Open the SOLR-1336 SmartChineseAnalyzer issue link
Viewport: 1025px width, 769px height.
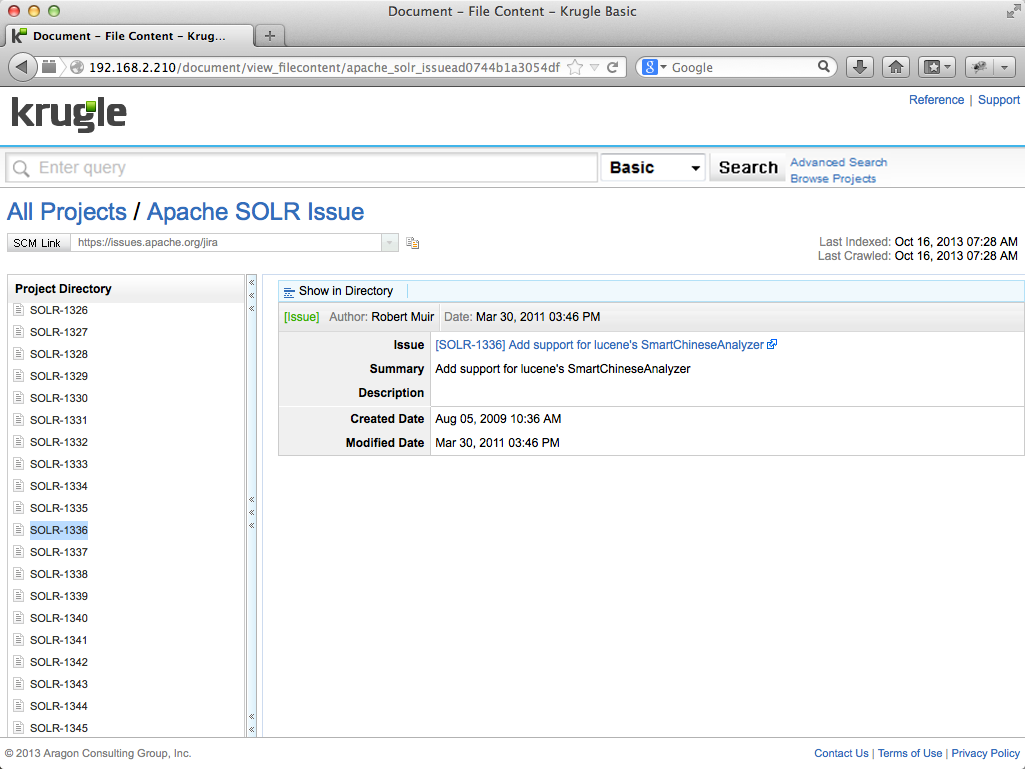(x=599, y=345)
